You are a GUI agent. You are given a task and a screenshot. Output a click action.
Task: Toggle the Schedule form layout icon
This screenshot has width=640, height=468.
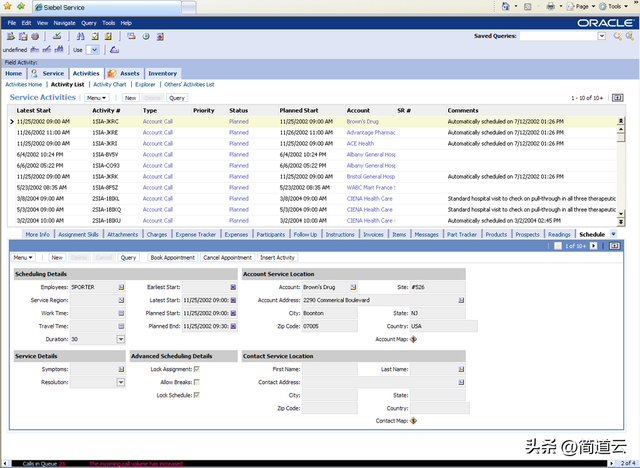pyautogui.click(x=615, y=246)
